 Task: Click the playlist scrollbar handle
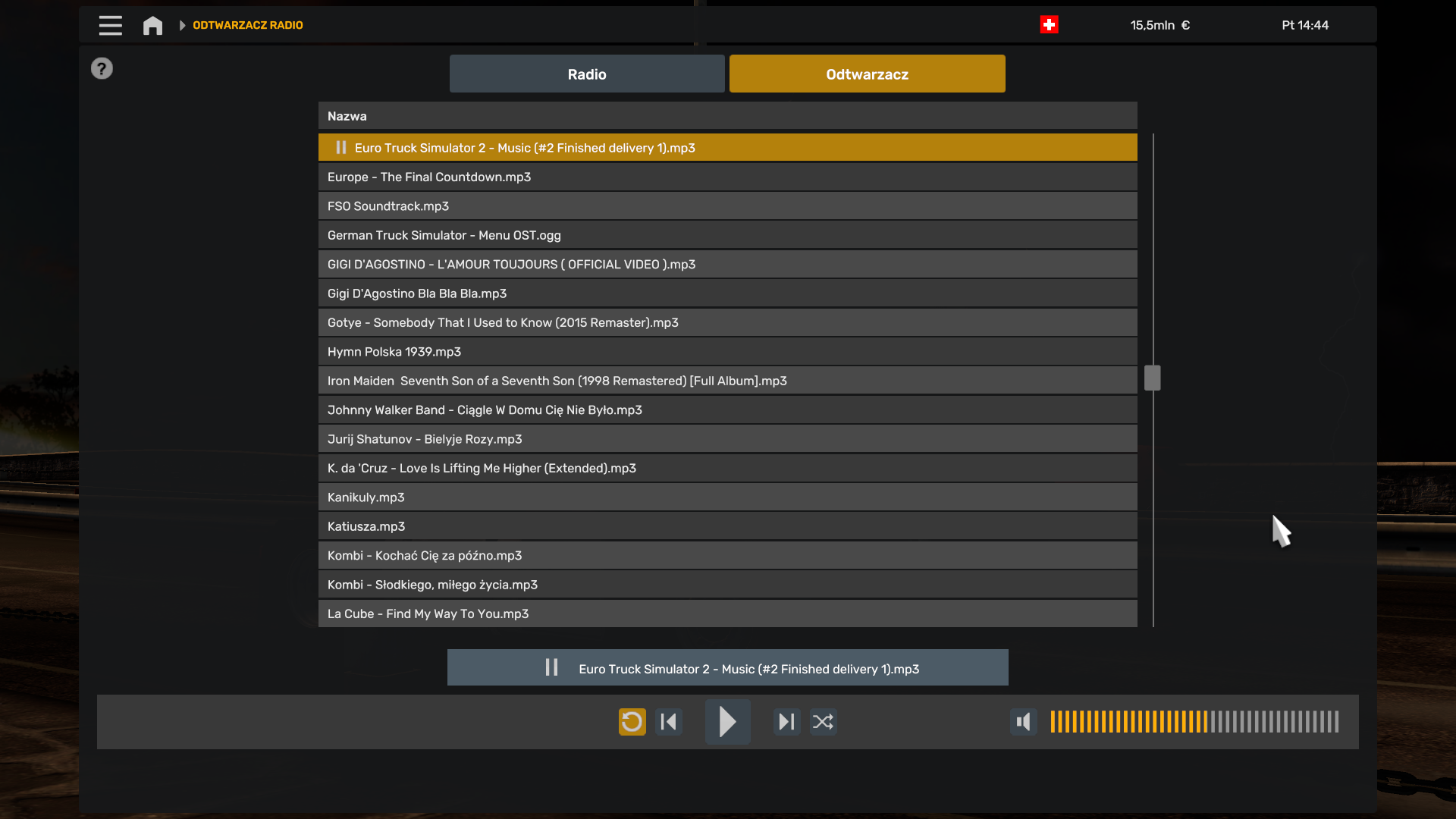(x=1152, y=378)
